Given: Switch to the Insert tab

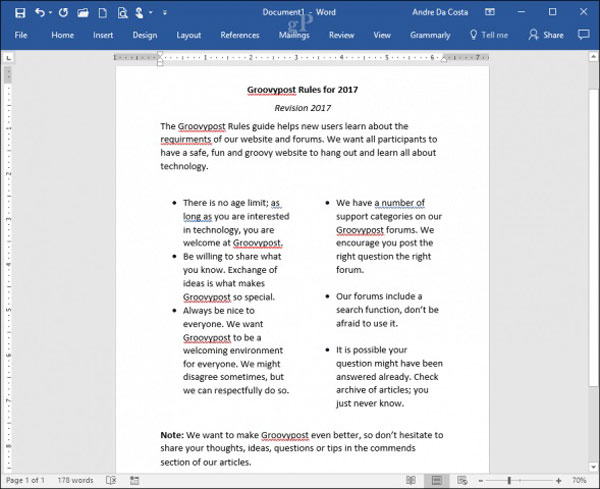Looking at the screenshot, I should (103, 35).
